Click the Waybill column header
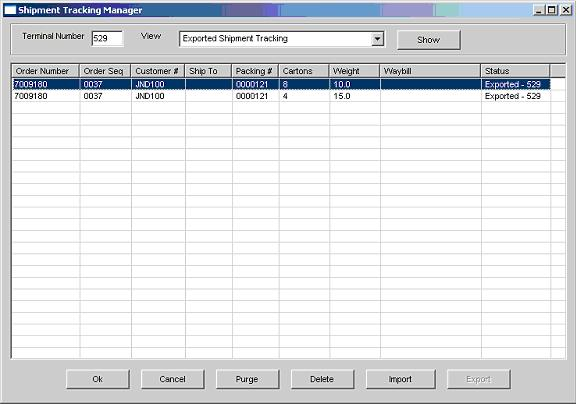This screenshot has width=576, height=404. coord(430,71)
